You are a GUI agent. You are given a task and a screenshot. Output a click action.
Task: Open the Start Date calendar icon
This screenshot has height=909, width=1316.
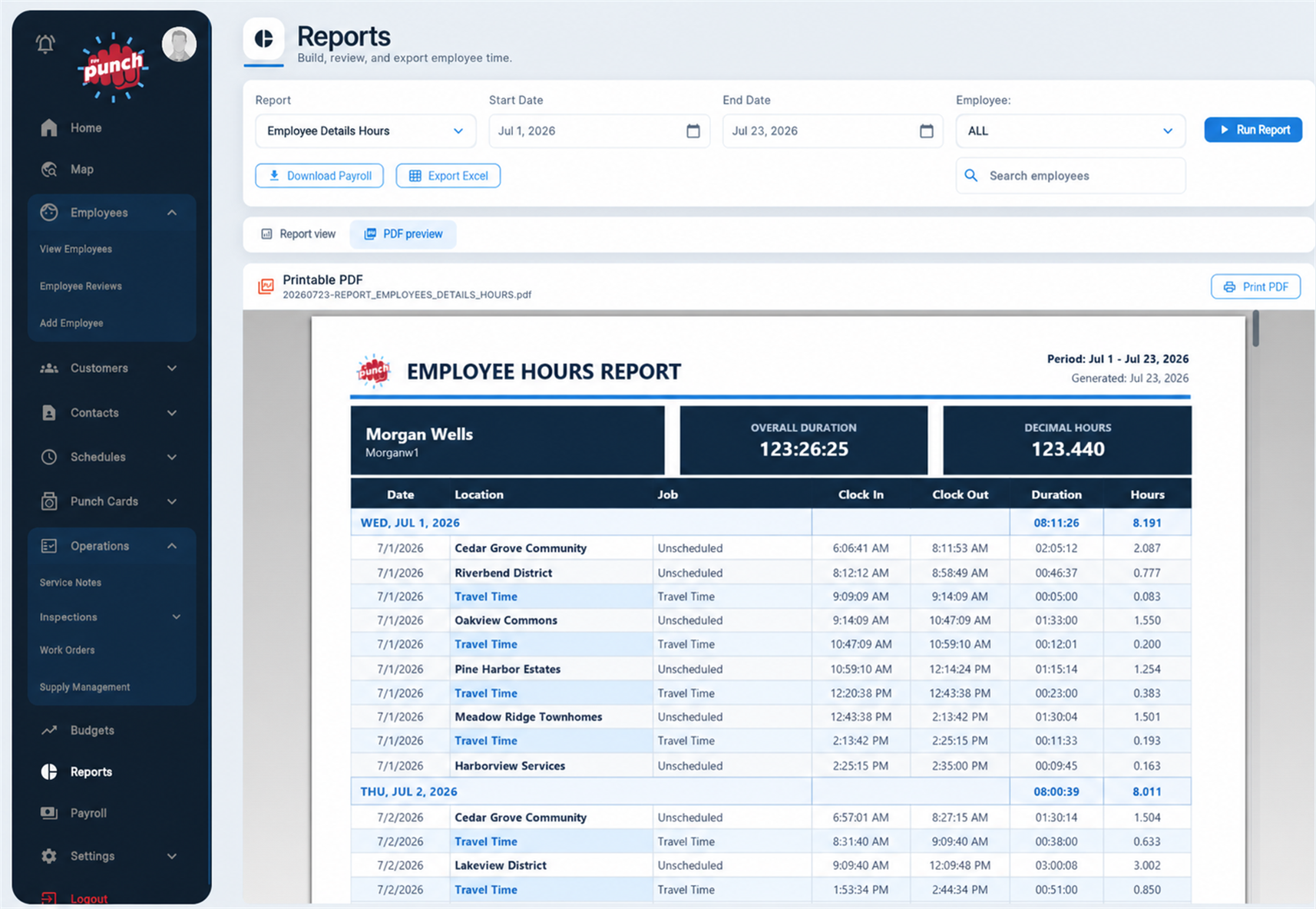coord(693,131)
